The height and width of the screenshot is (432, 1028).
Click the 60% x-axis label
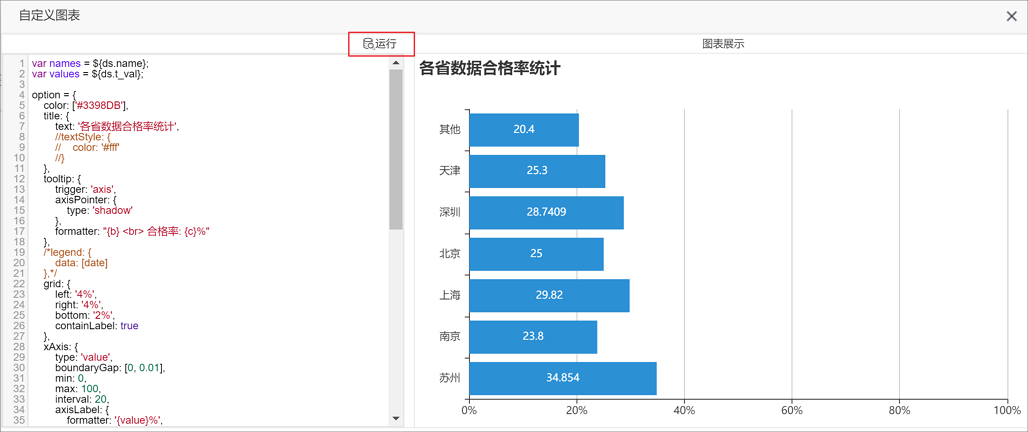[x=792, y=410]
